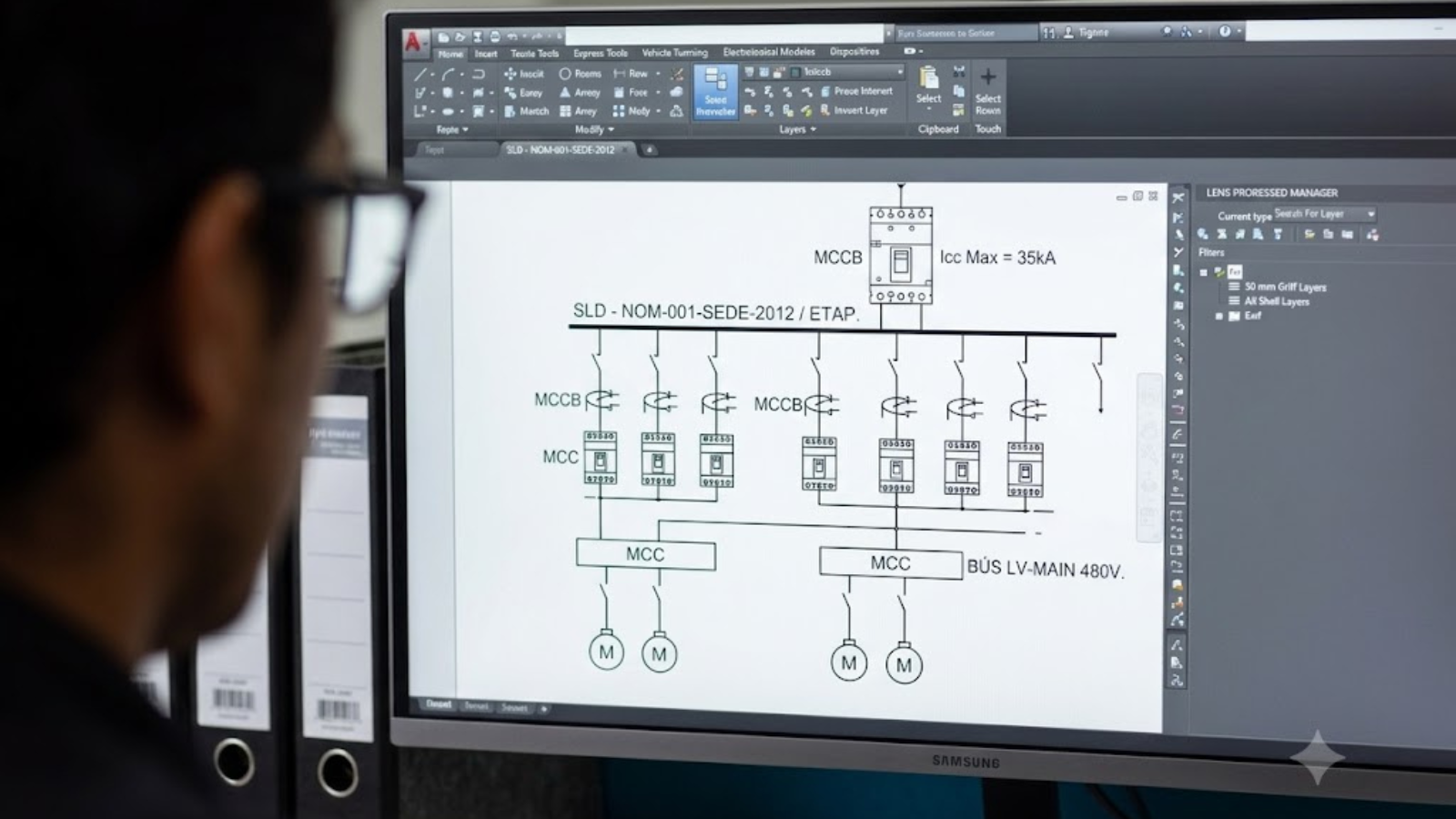This screenshot has height=819, width=1456.
Task: Open the Select dropdown arrow in Clipboard
Action: (x=928, y=109)
